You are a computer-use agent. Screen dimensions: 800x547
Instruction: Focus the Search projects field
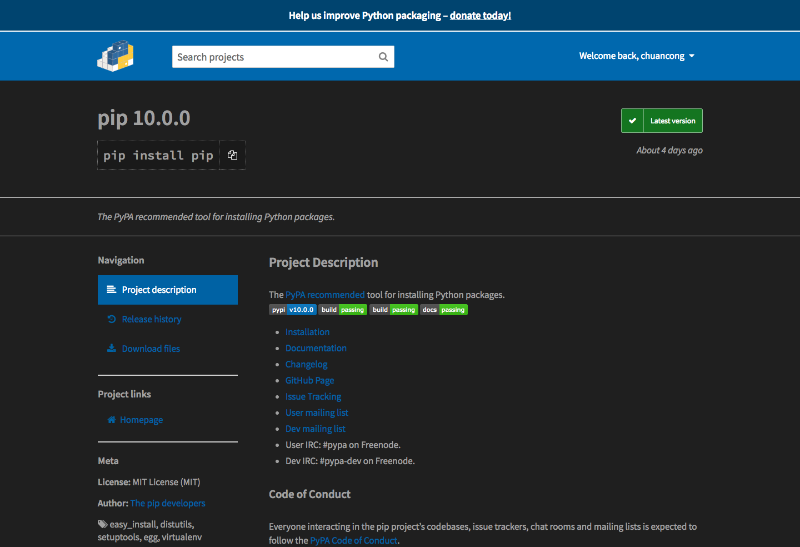283,57
